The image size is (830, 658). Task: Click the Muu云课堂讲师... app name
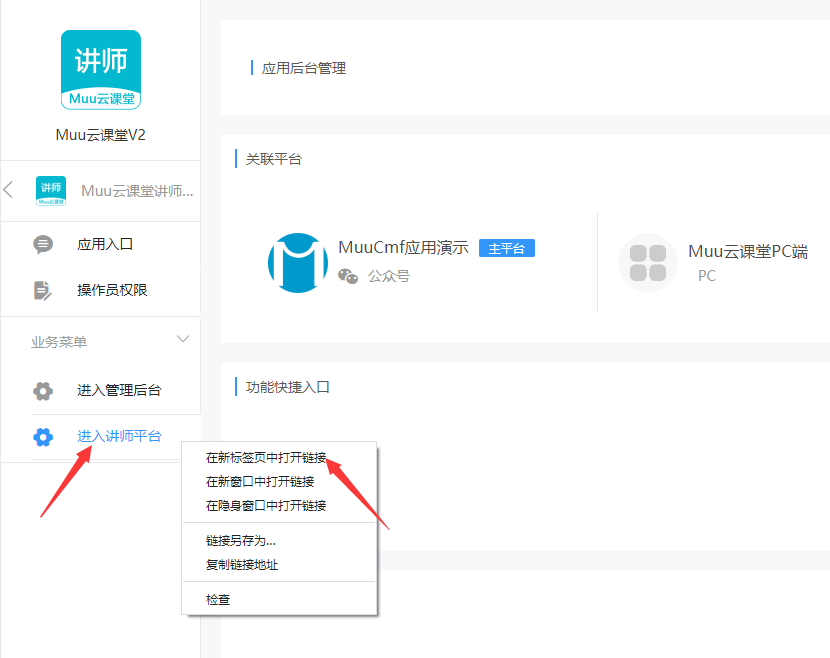tap(137, 191)
